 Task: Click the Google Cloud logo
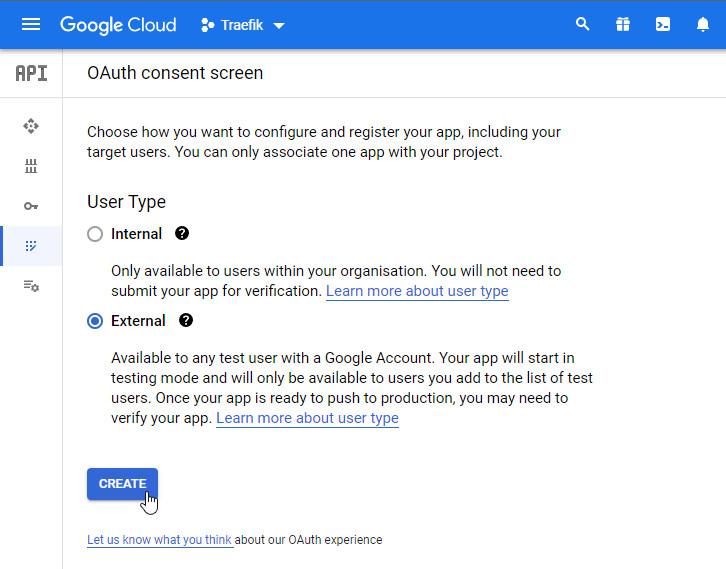[x=118, y=25]
